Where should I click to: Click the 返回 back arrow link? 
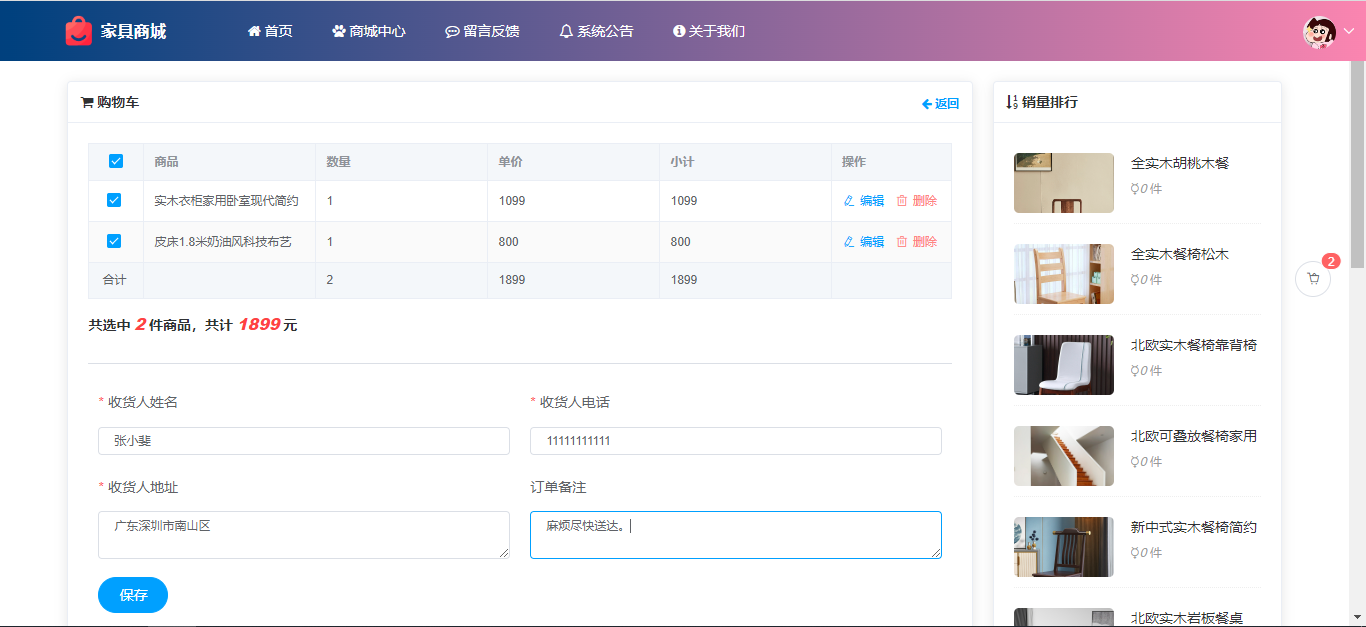coord(940,103)
